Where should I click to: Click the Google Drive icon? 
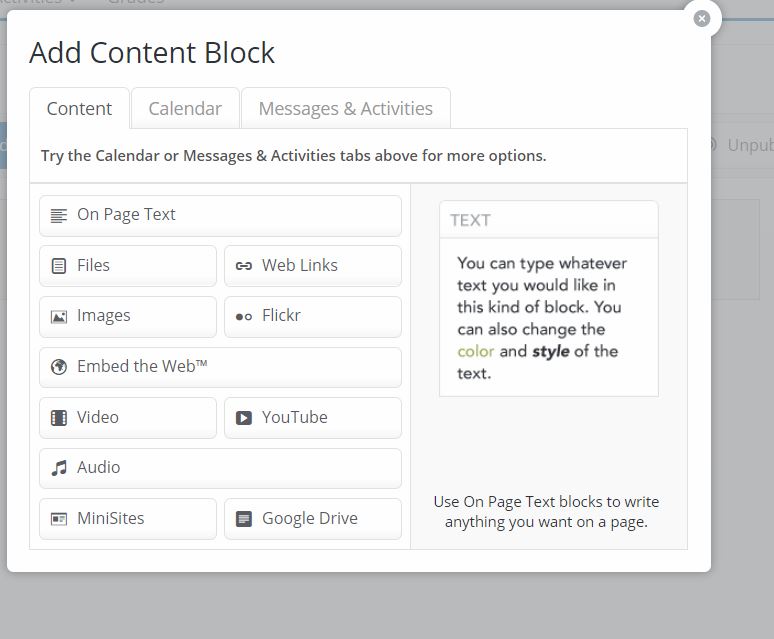tap(244, 519)
